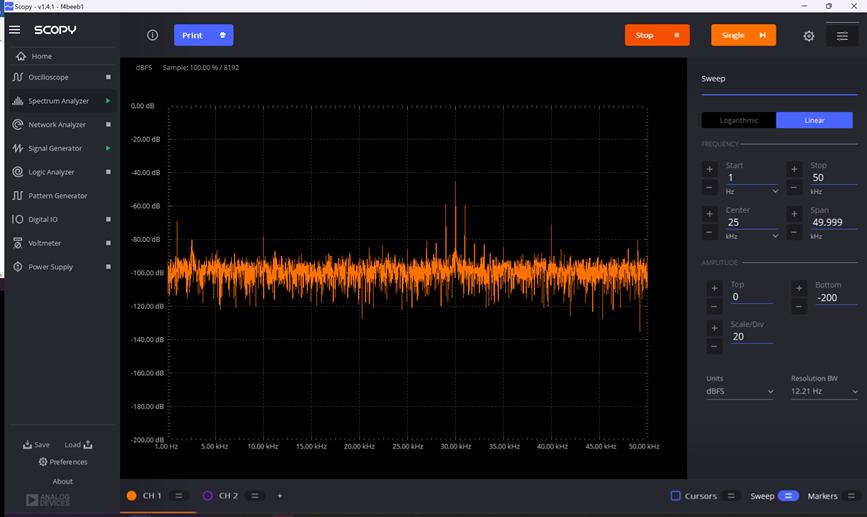Open the CH 1 settings icon
Image resolution: width=867 pixels, height=517 pixels.
click(179, 496)
